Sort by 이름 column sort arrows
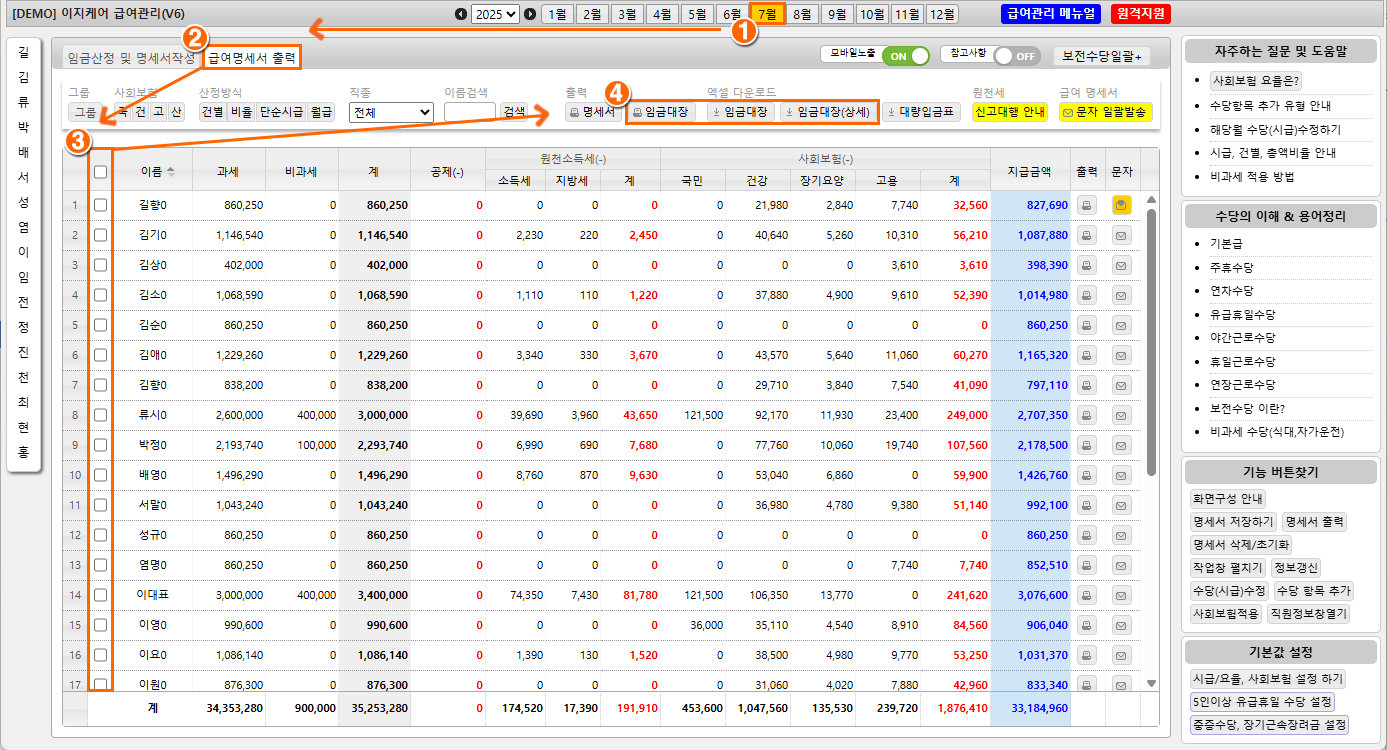The width and height of the screenshot is (1387, 750). point(171,172)
